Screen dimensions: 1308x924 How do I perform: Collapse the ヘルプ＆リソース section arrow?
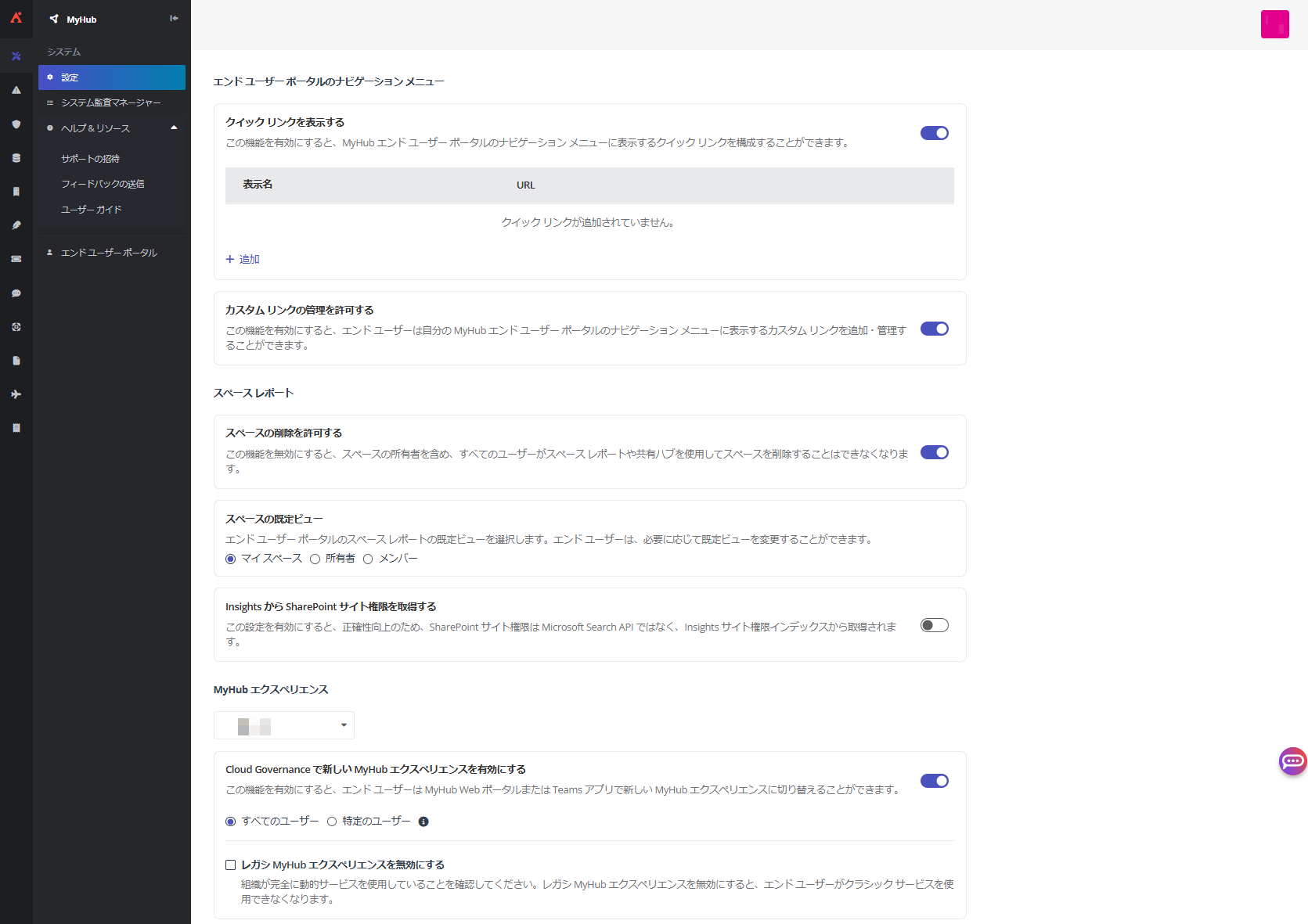[x=174, y=128]
